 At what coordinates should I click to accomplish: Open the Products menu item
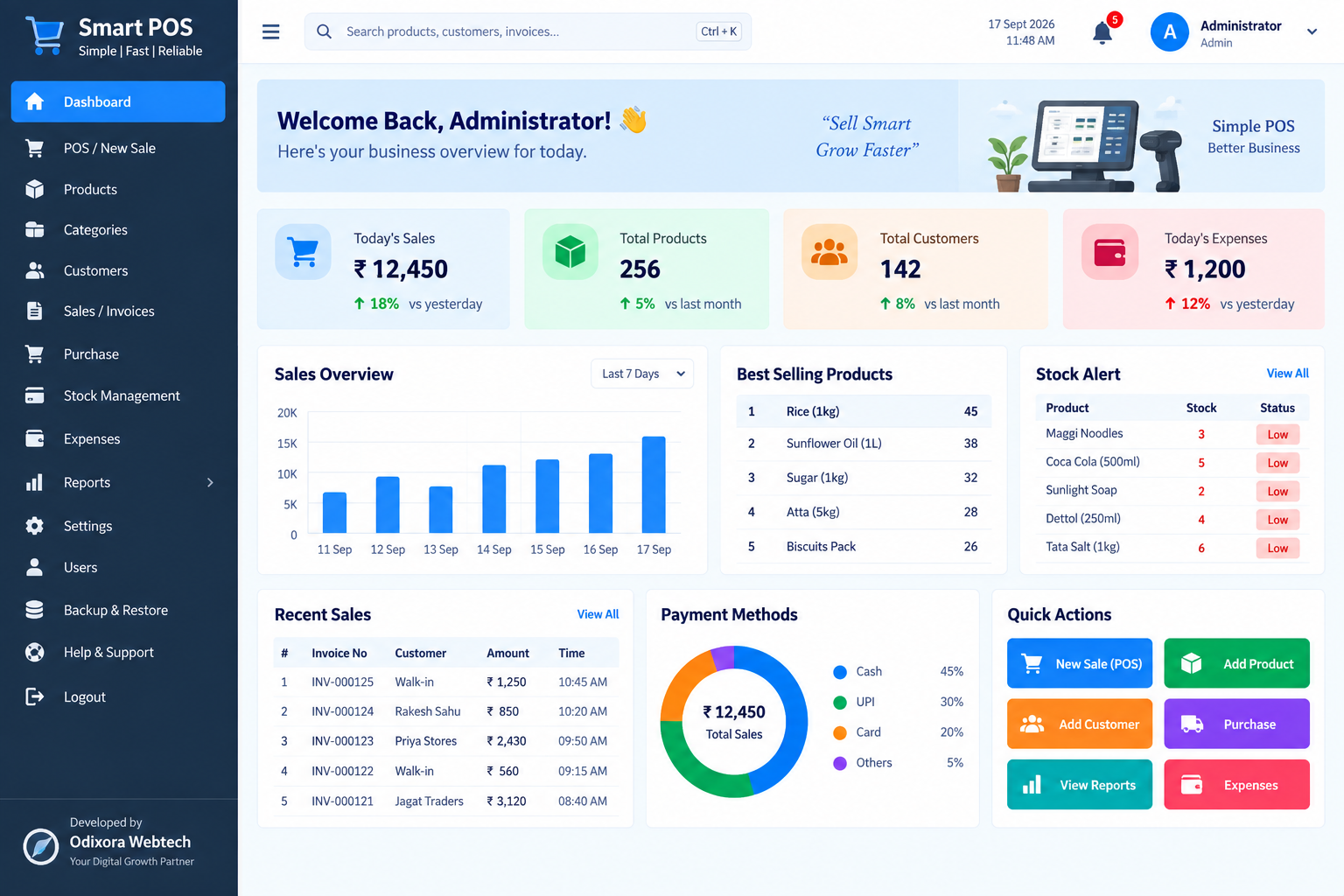tap(118, 189)
